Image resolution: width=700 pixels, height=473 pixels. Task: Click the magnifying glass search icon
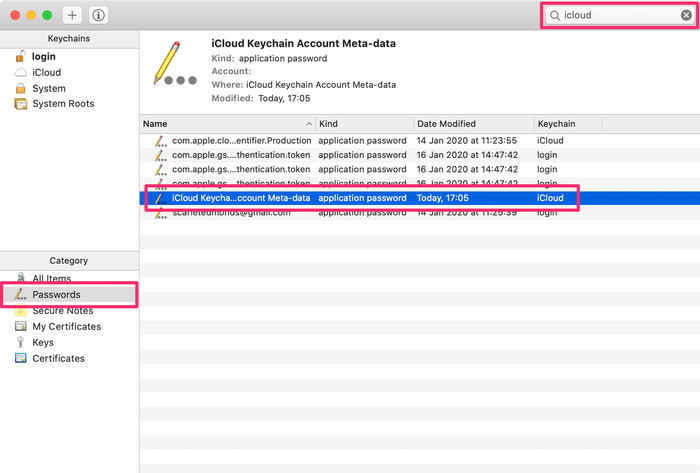coord(554,16)
